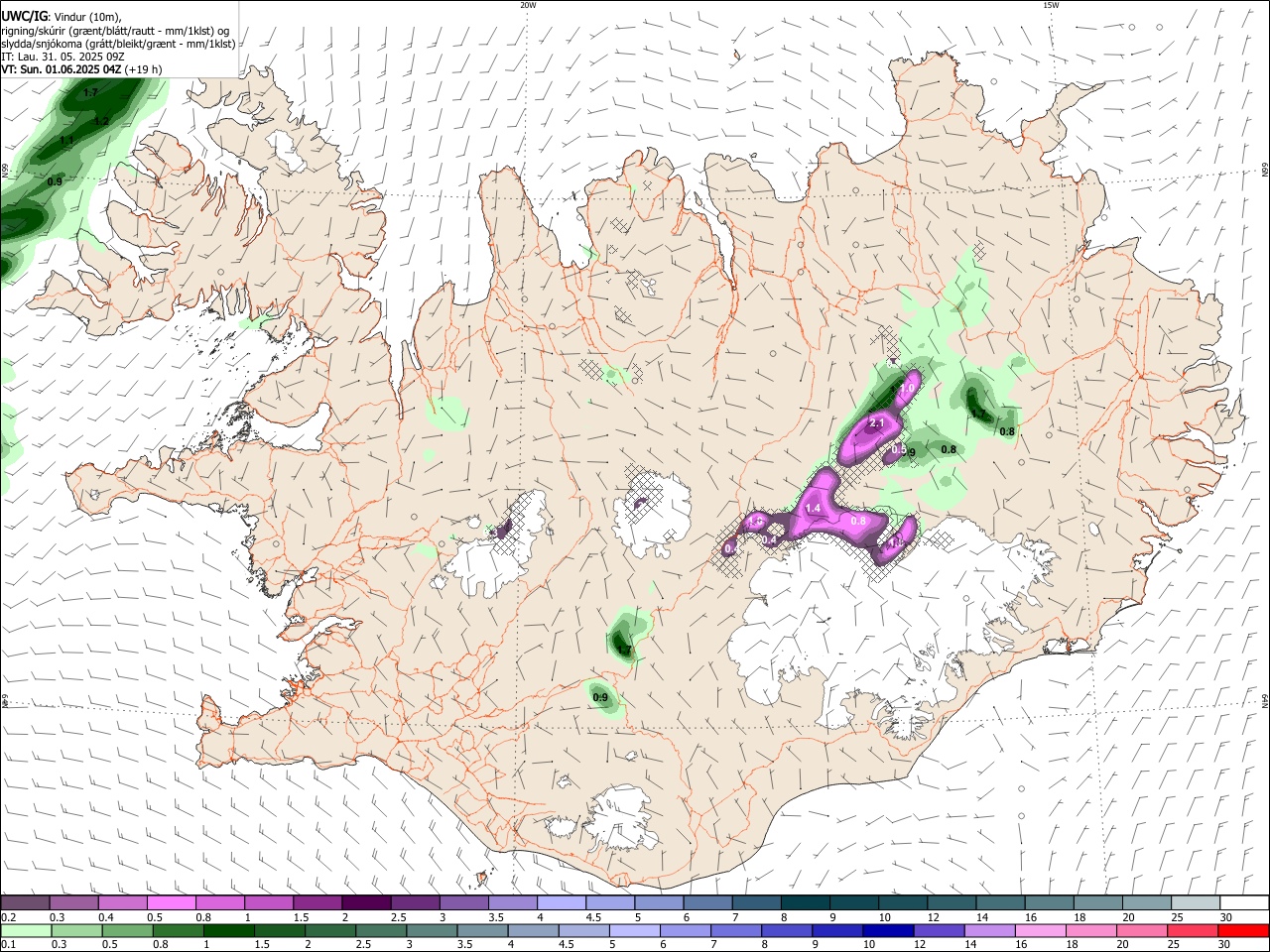
Task: Click the pale pink 16 swatch in bottom legend row
Action: pos(1040,931)
